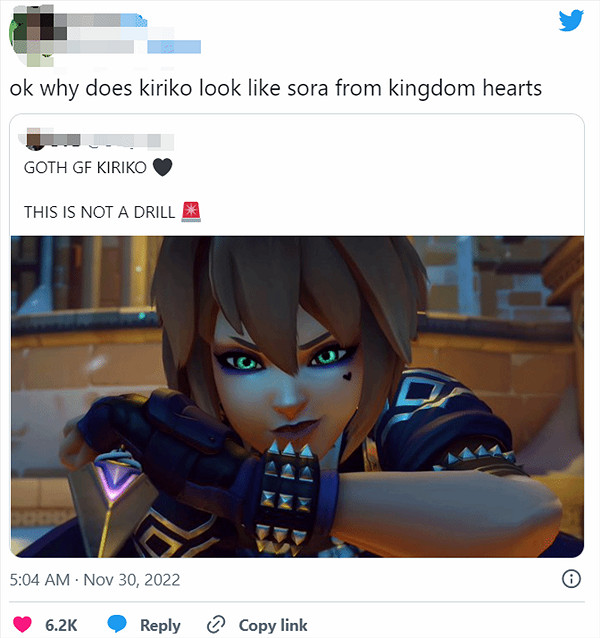Click the quoted tweet's blurred username
The width and height of the screenshot is (600, 638).
click(x=108, y=140)
